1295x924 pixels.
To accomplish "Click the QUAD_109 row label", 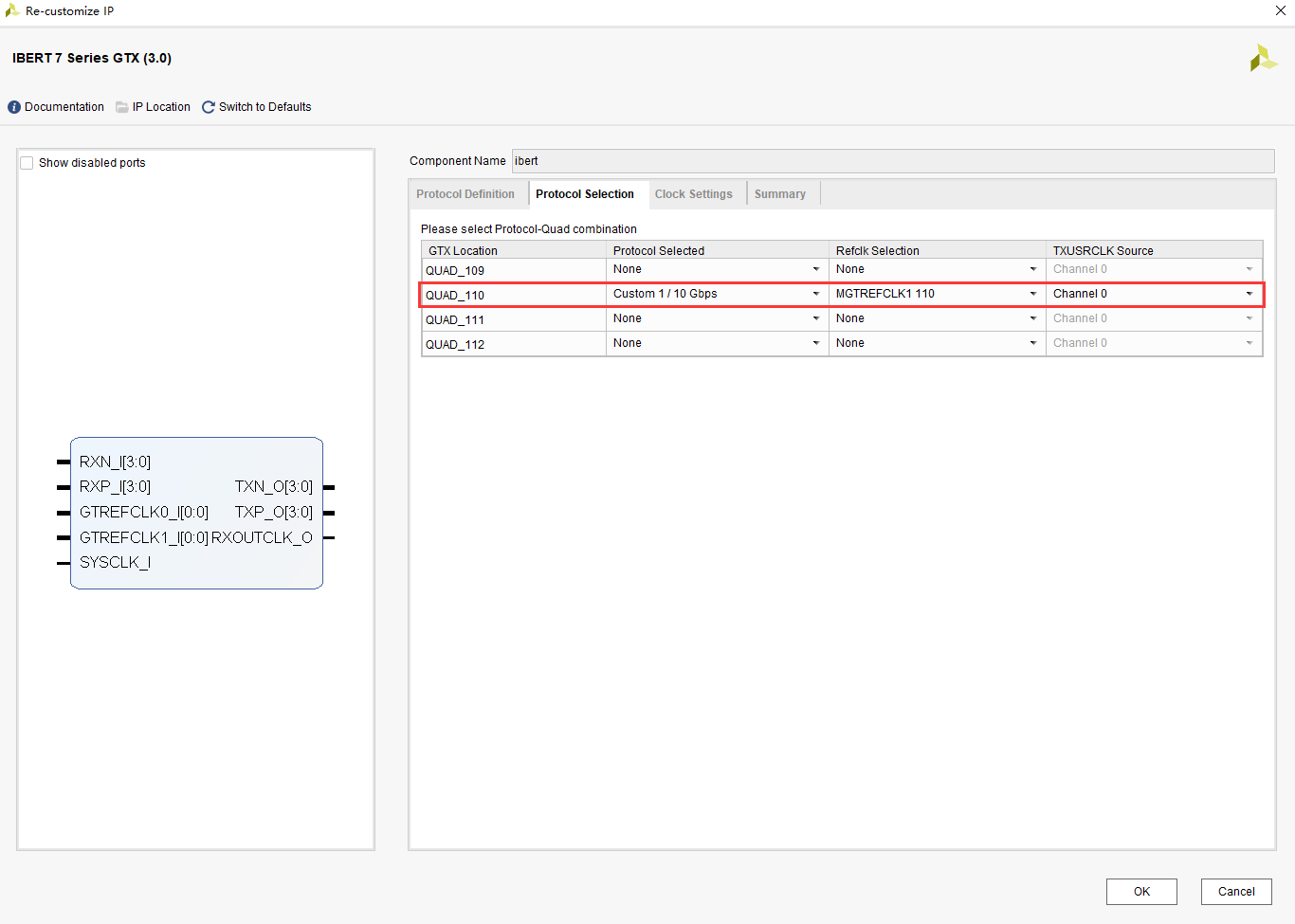I will pyautogui.click(x=455, y=271).
